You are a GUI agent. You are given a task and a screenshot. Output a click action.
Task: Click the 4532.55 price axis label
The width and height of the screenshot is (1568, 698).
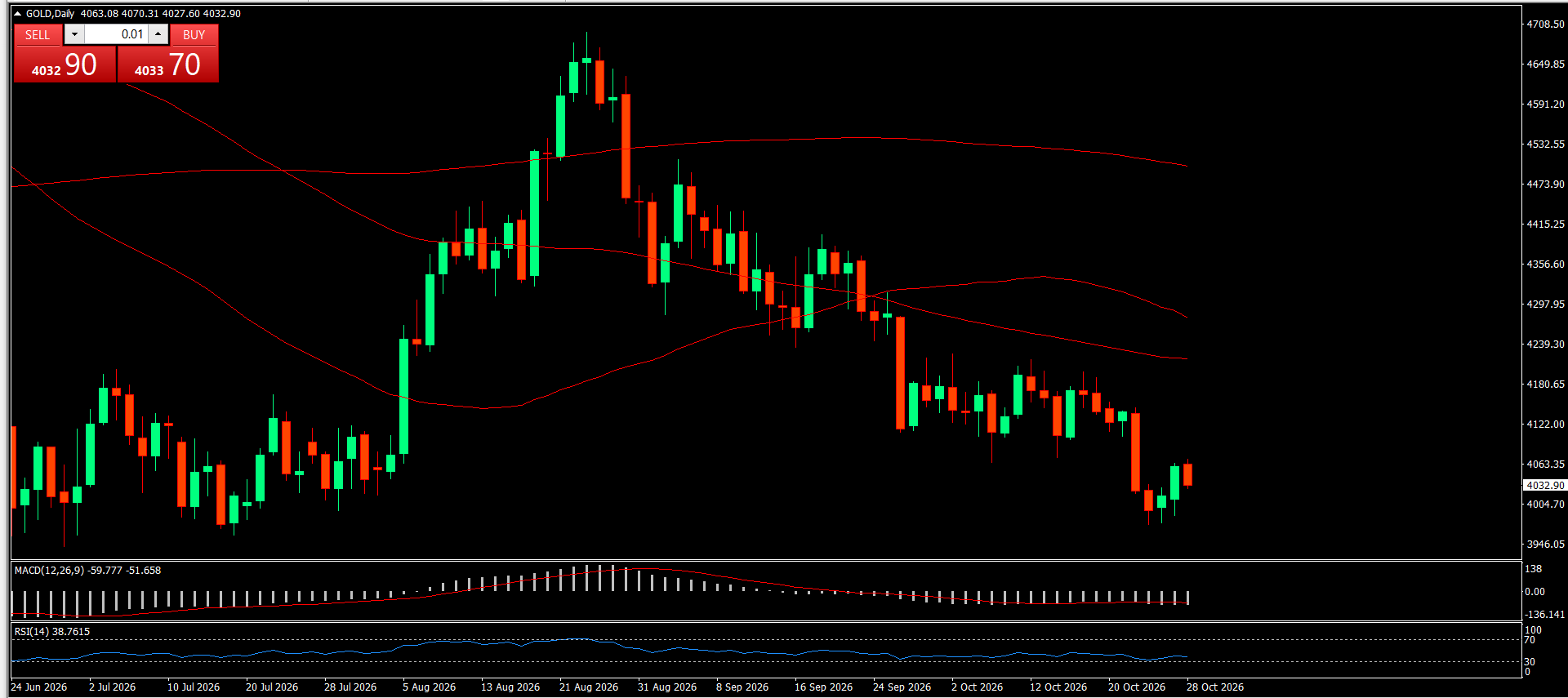(1545, 144)
